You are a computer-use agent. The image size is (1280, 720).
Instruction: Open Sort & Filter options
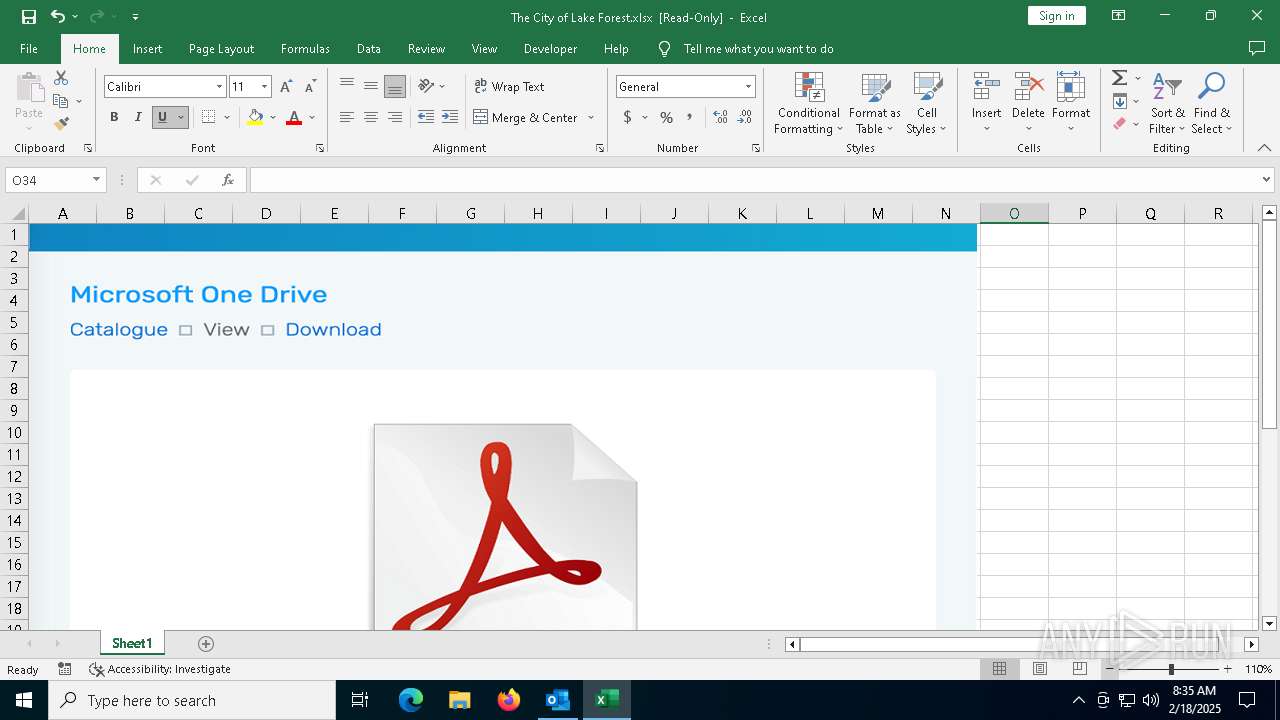[1167, 103]
